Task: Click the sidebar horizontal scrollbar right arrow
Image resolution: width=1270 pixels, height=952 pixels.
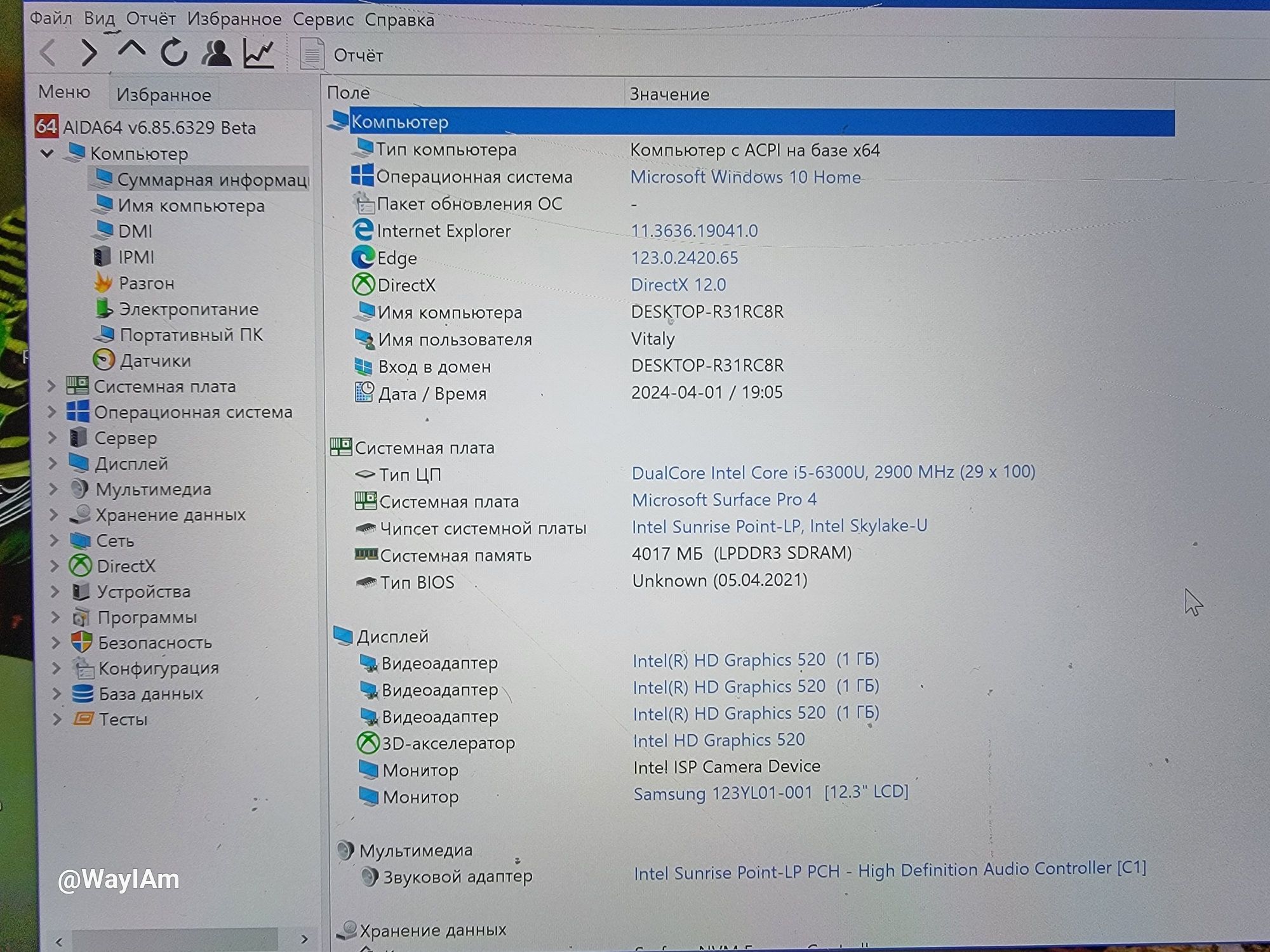Action: tap(304, 939)
